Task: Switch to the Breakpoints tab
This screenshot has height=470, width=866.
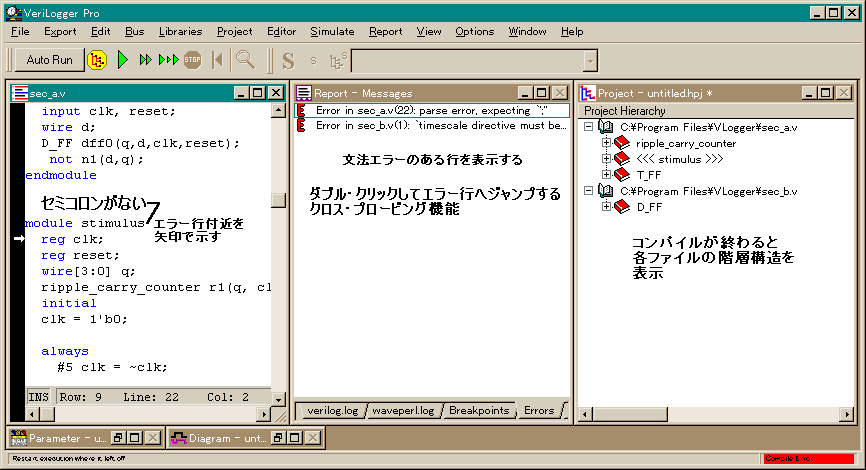Action: (480, 410)
